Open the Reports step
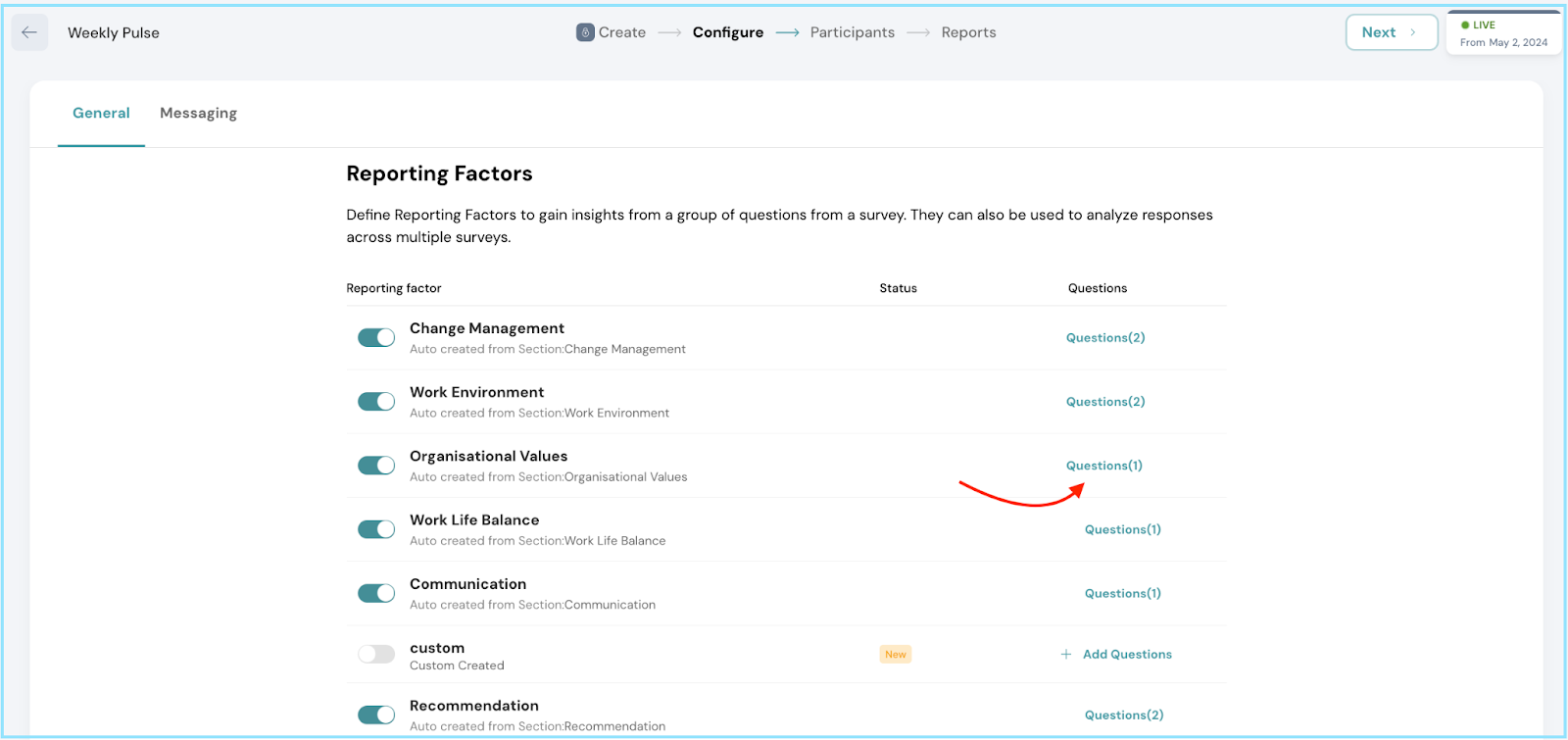The image size is (1568, 740). pos(969,32)
